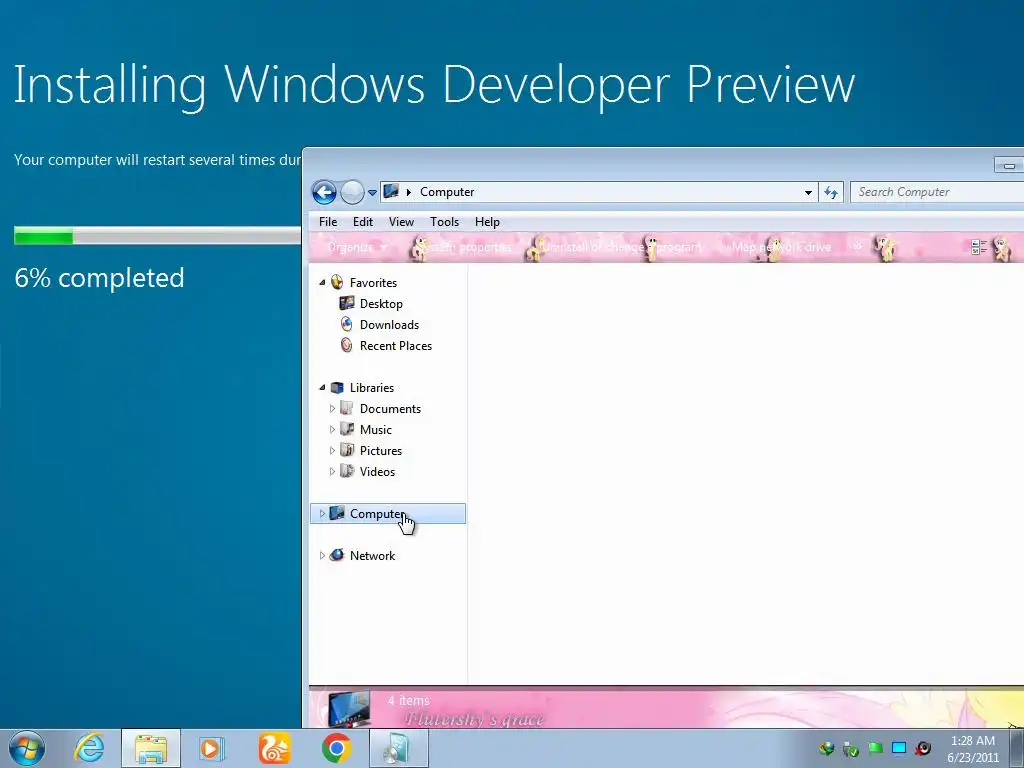Click the Change your view icon
Screen dimensions: 1024x768
[978, 247]
